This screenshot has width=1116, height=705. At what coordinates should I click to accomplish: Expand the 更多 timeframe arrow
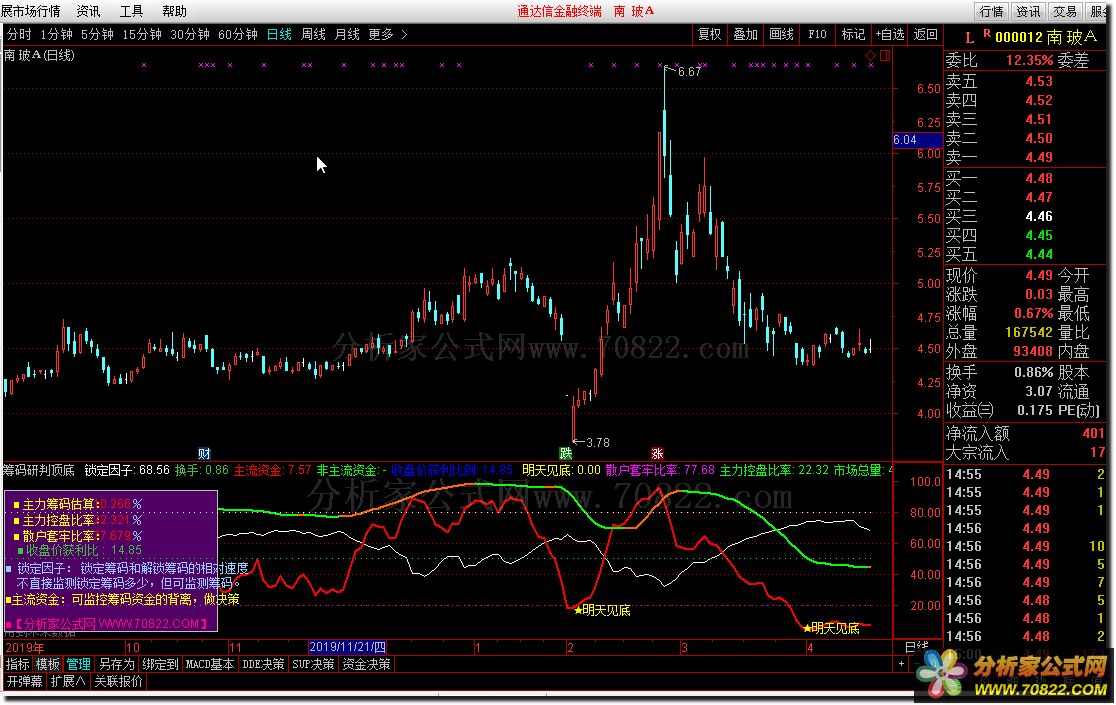click(x=404, y=34)
